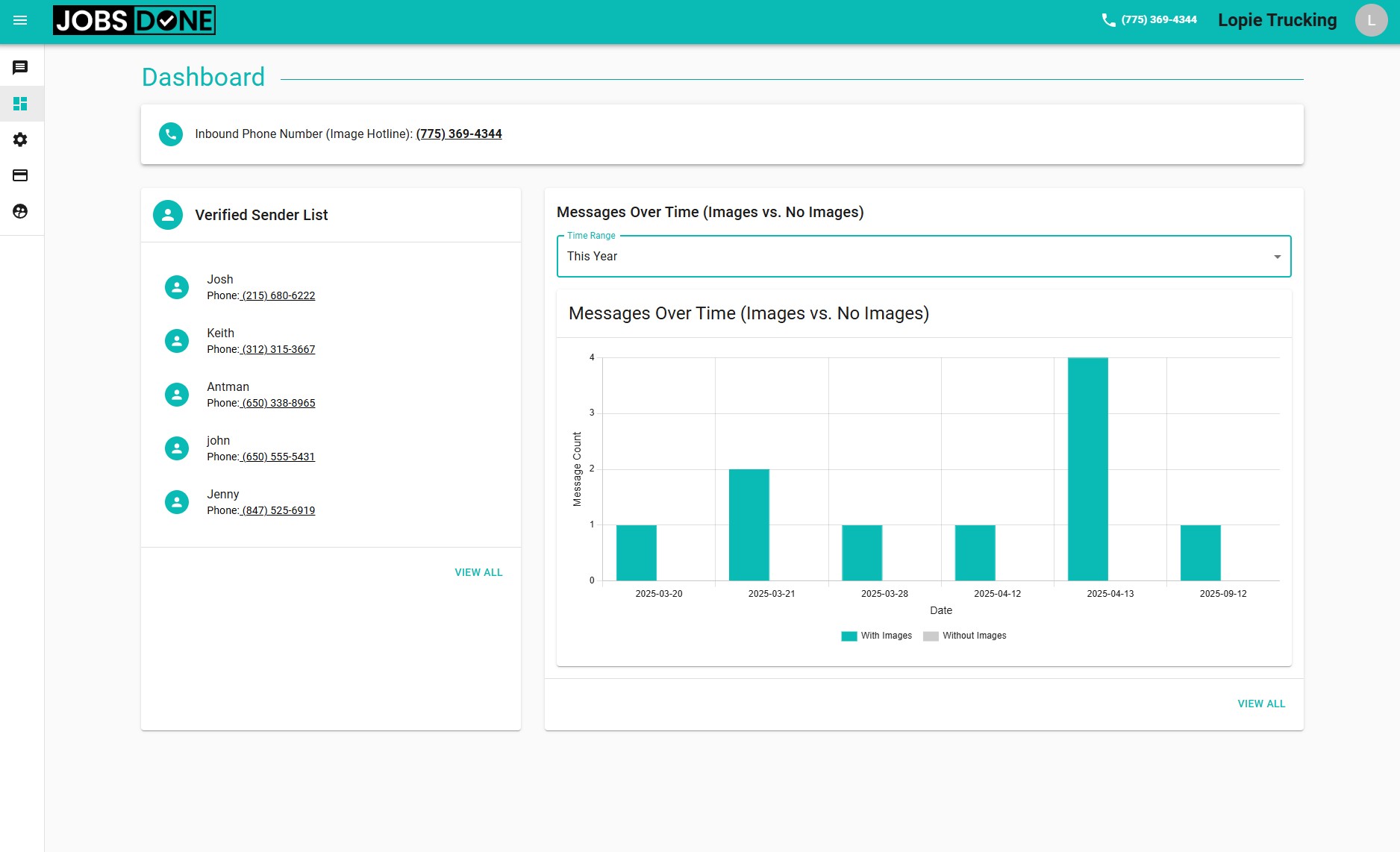Toggle the With Images legend item
The width and height of the screenshot is (1400, 852).
pyautogui.click(x=876, y=636)
